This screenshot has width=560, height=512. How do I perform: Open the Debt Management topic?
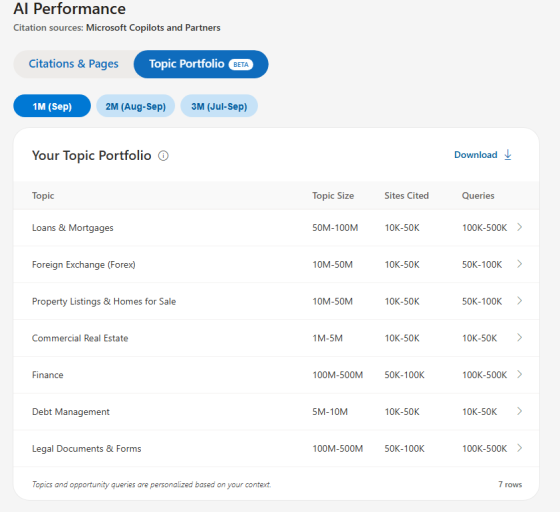tap(71, 412)
